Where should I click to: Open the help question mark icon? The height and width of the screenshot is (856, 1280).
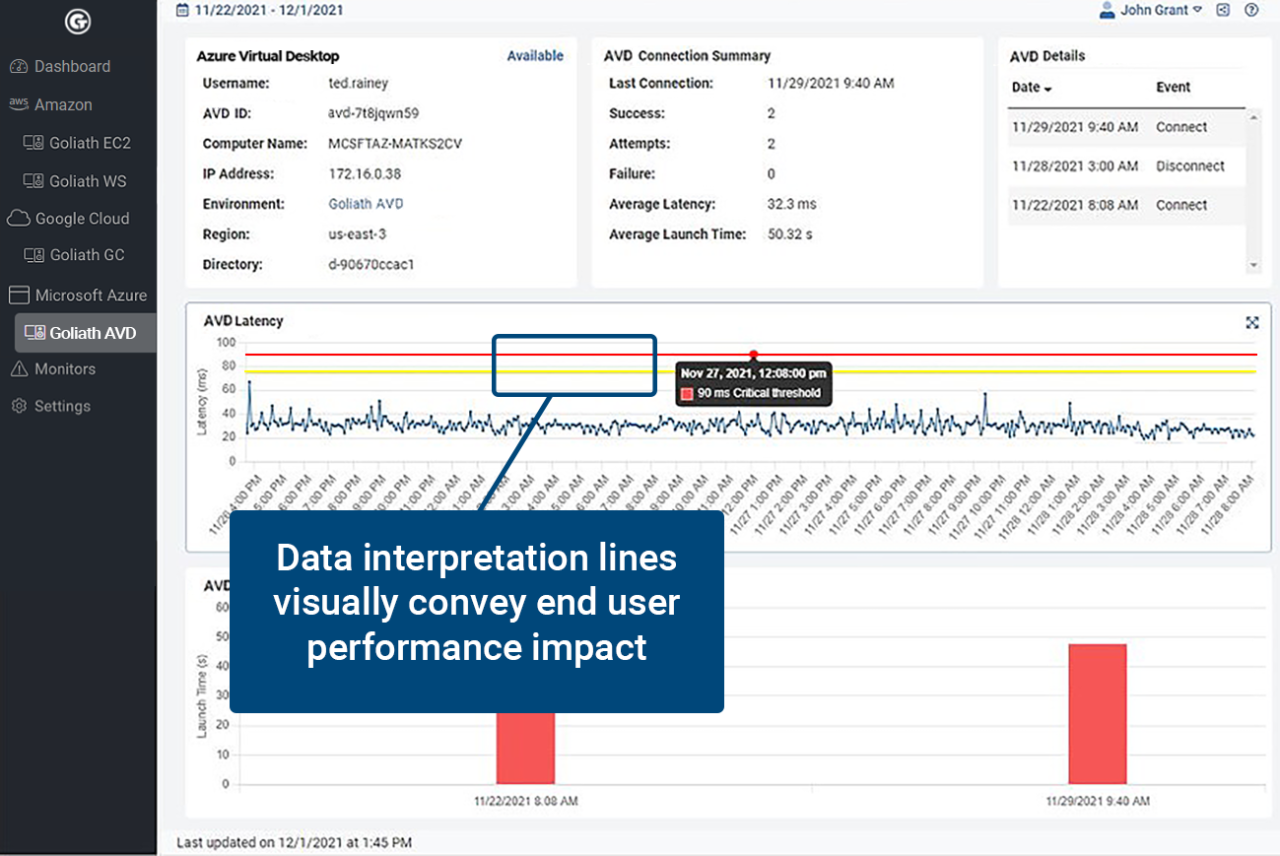click(1251, 10)
